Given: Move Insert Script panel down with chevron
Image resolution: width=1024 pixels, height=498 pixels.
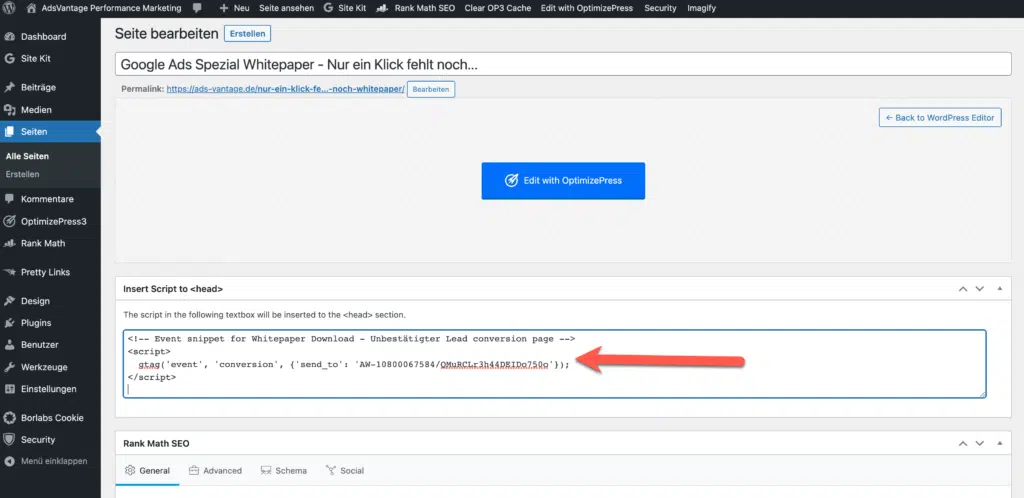Looking at the screenshot, I should pyautogui.click(x=980, y=288).
